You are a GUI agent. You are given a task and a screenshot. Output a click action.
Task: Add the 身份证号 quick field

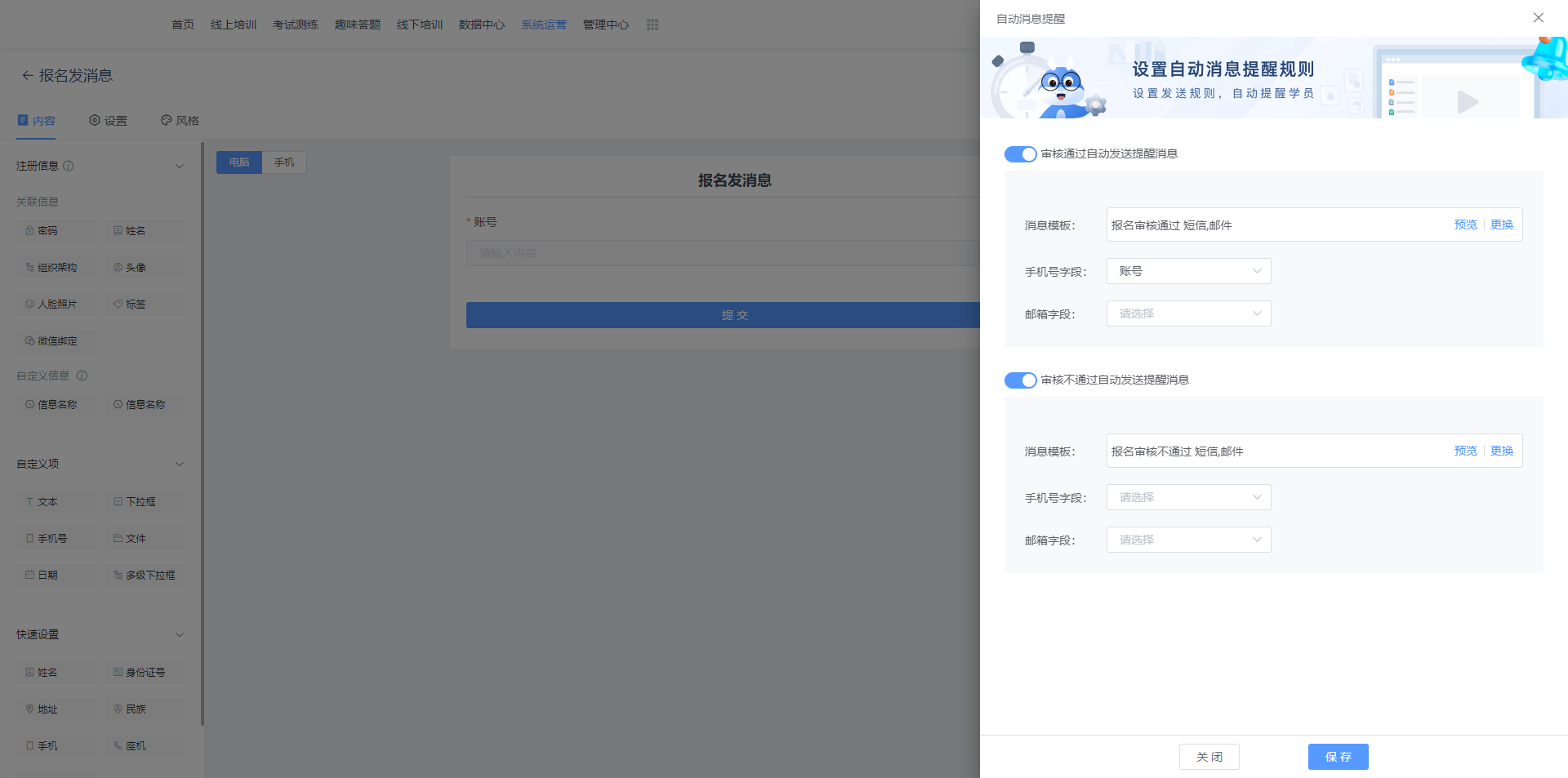pos(144,673)
